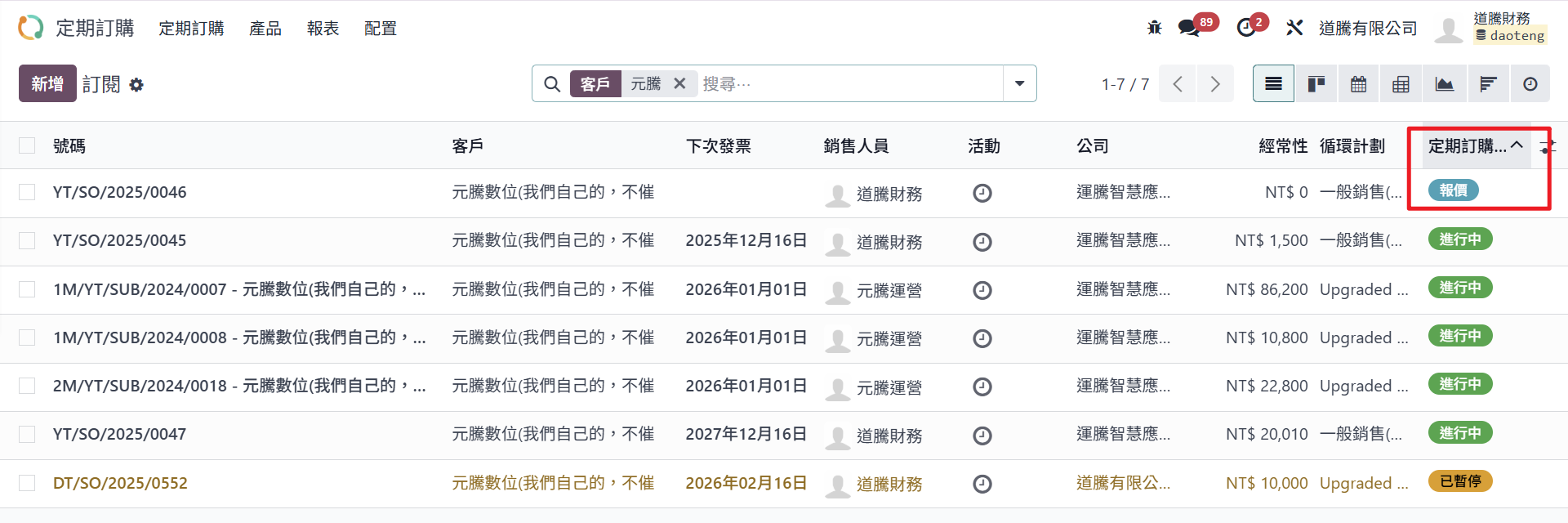Switch to Activity view clock icon
1568x523 pixels.
[x=1530, y=84]
